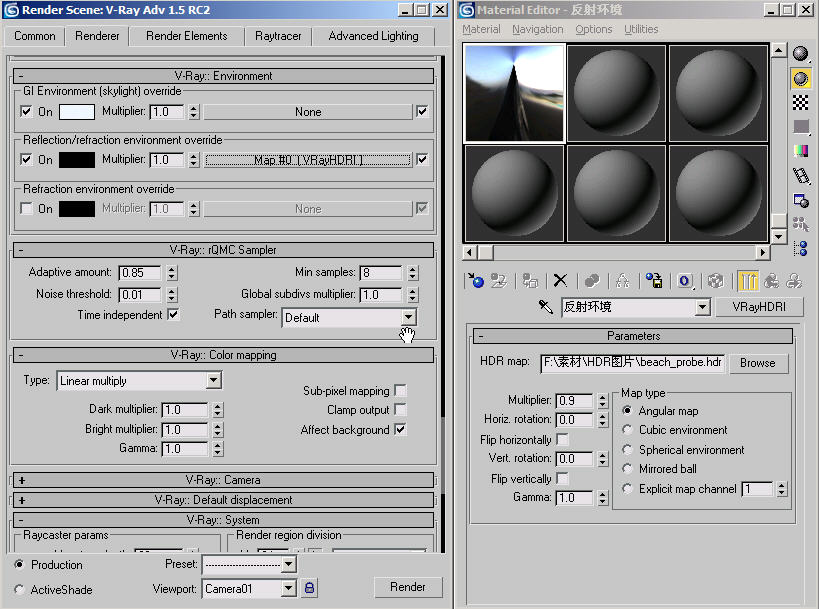Open Navigation menu in Material Editor
819x609 pixels.
pos(537,29)
